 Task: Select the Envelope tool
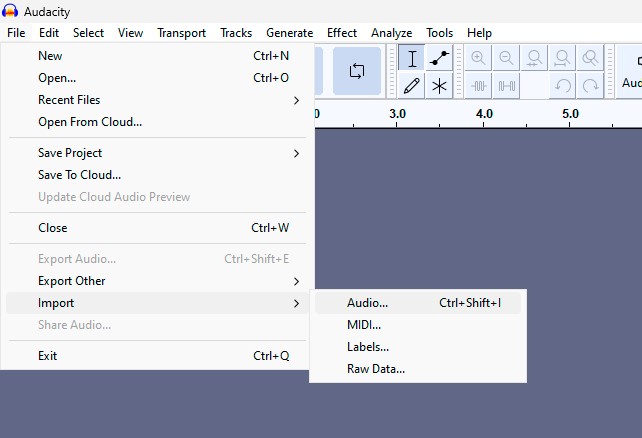coord(439,59)
